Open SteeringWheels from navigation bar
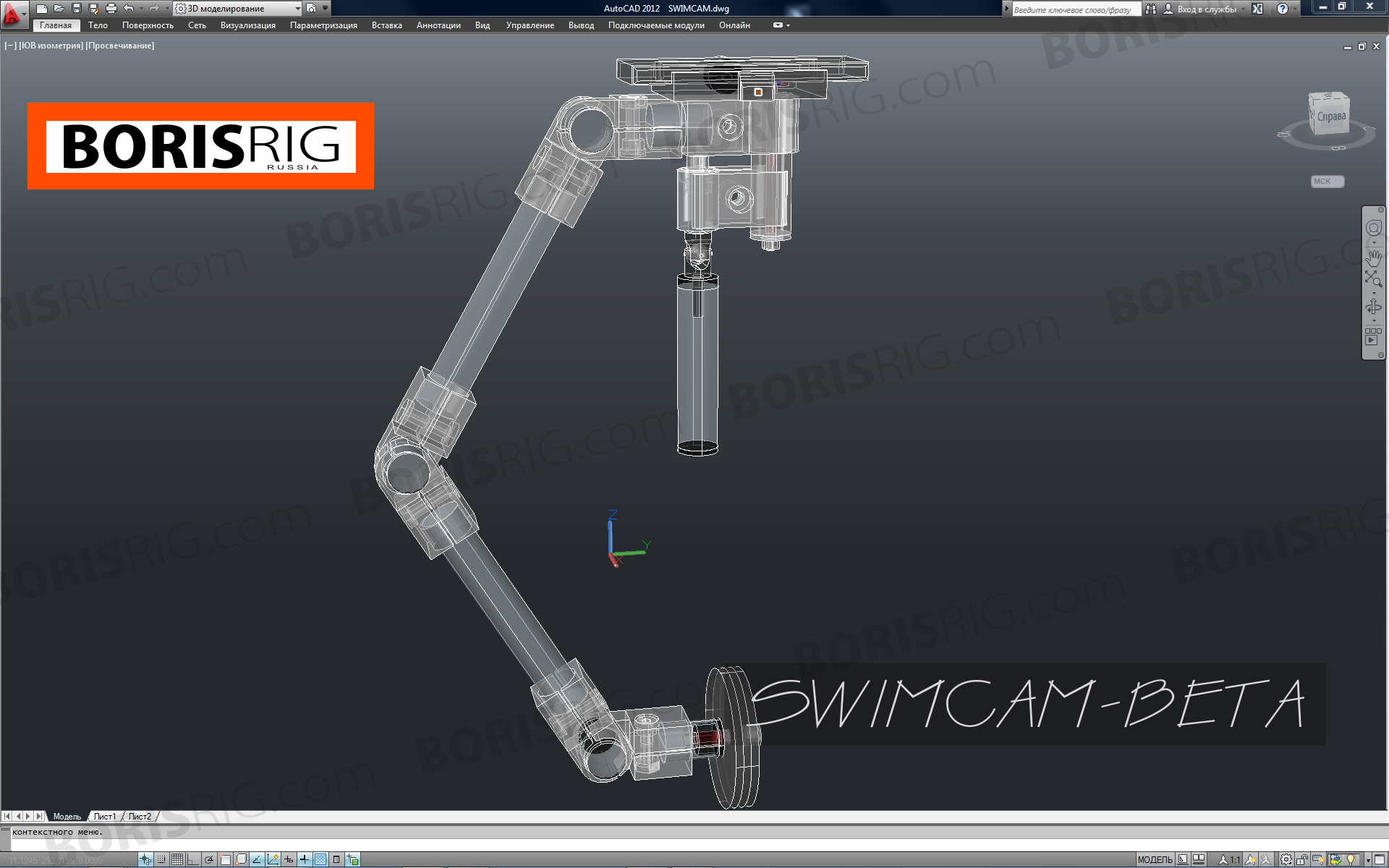This screenshot has height=868, width=1389. click(x=1373, y=229)
